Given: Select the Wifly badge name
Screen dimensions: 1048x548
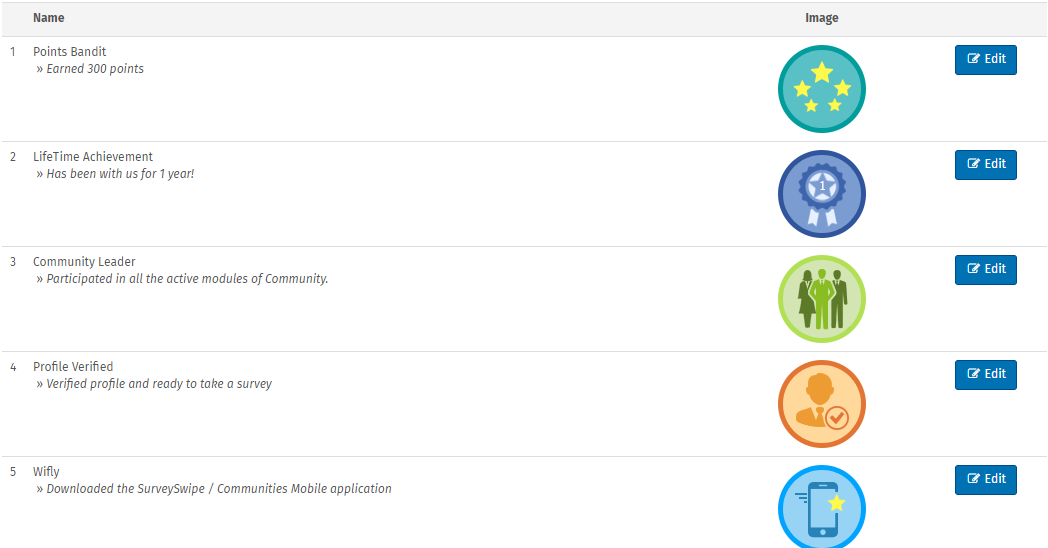Looking at the screenshot, I should point(46,472).
